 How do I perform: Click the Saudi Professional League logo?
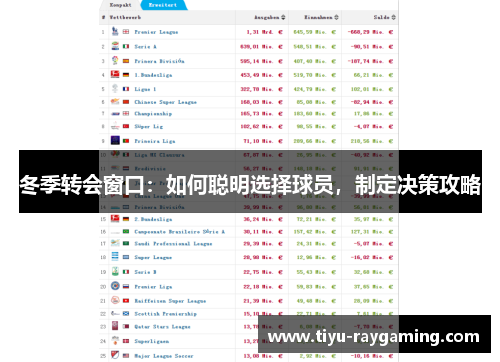[x=115, y=243]
